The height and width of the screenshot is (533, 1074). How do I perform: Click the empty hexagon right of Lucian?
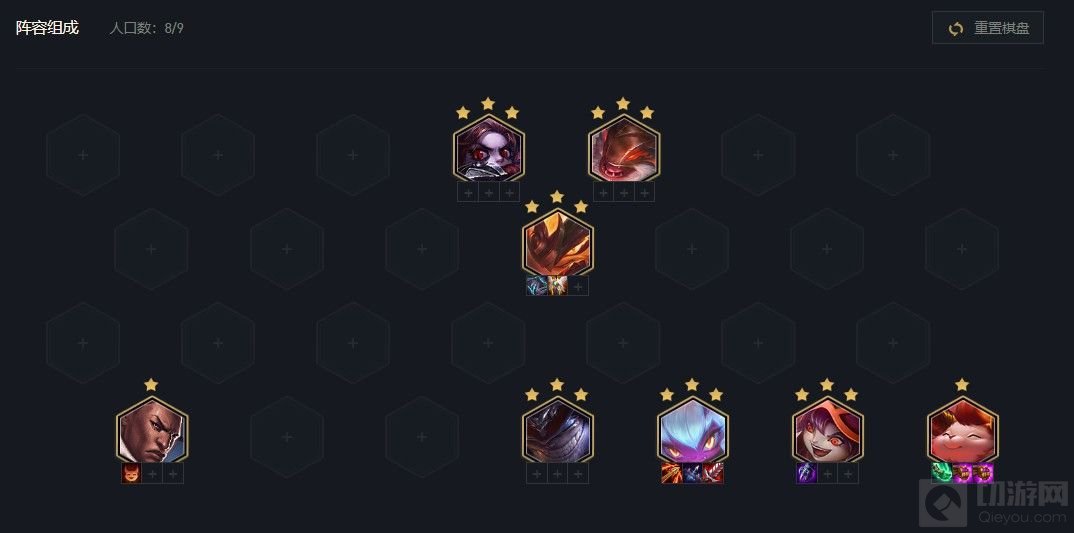287,437
